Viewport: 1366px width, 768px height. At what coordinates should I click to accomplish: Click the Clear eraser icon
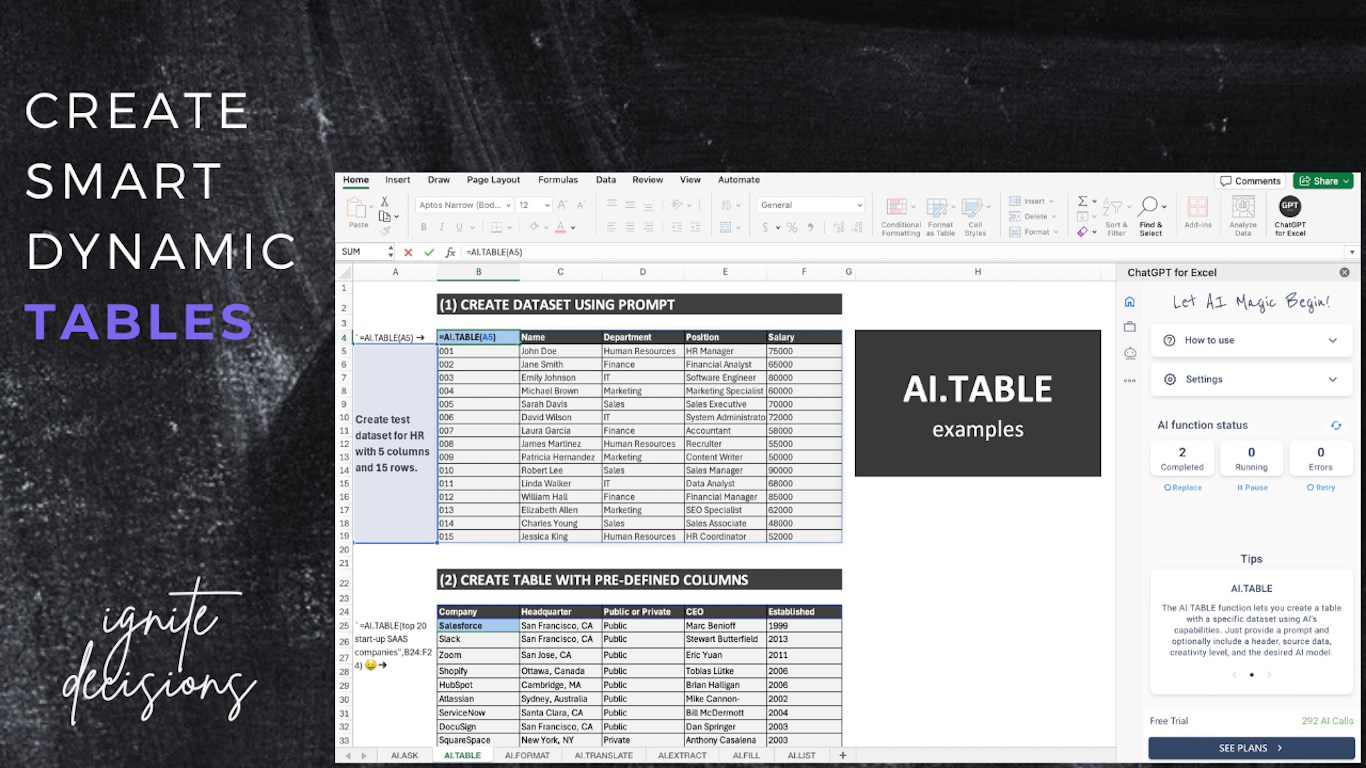(1082, 232)
